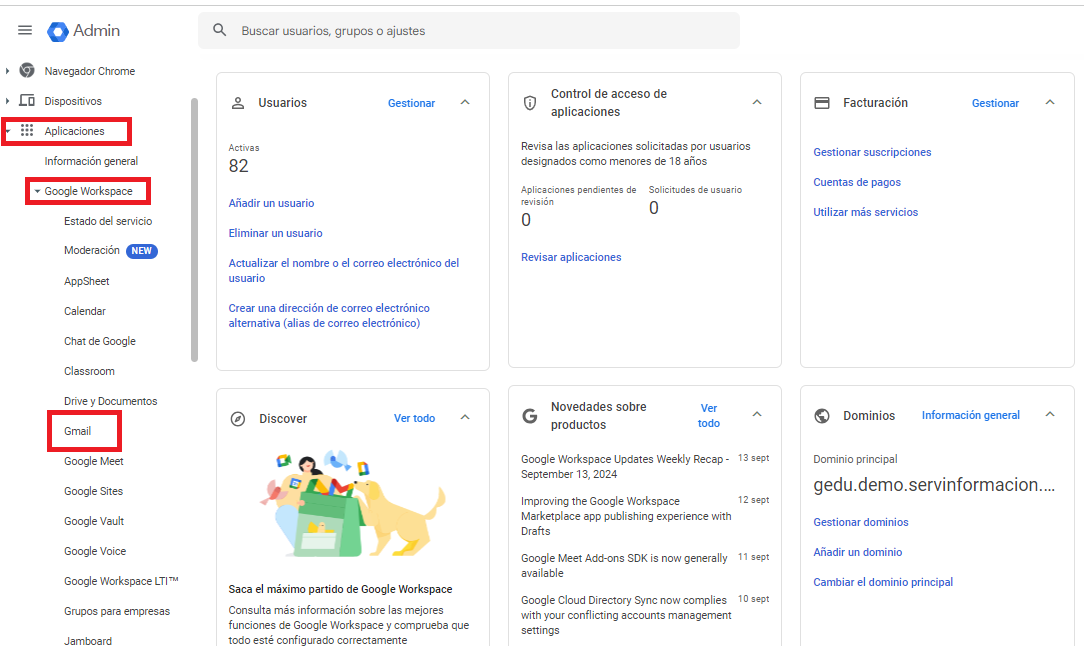Collapse the Novedades sobre productos card
Image resolution: width=1084 pixels, height=646 pixels.
tap(757, 414)
